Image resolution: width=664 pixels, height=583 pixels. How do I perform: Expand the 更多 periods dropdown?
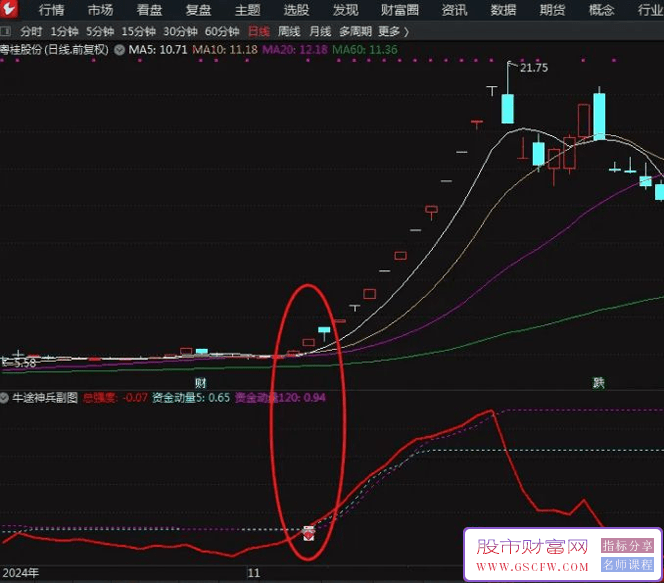click(393, 31)
